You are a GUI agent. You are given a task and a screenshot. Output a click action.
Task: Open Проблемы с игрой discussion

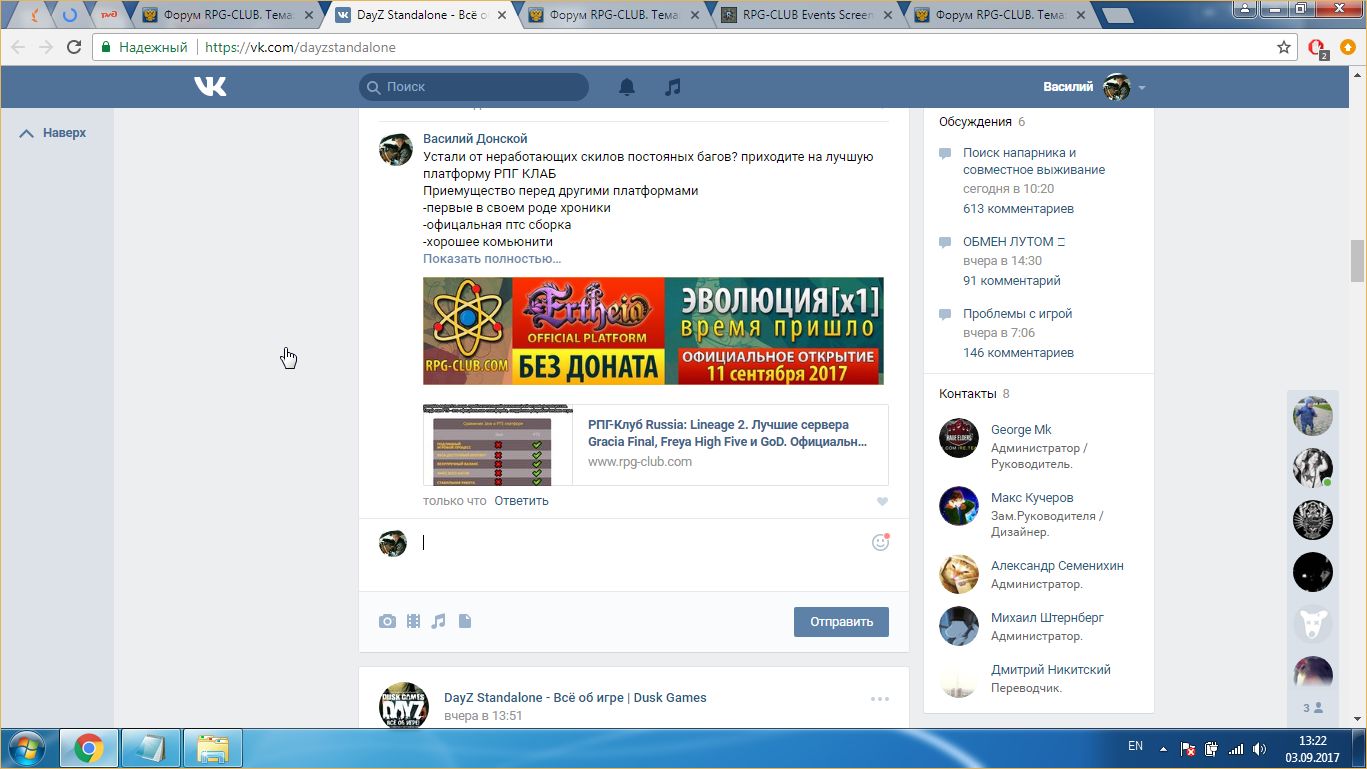1017,313
